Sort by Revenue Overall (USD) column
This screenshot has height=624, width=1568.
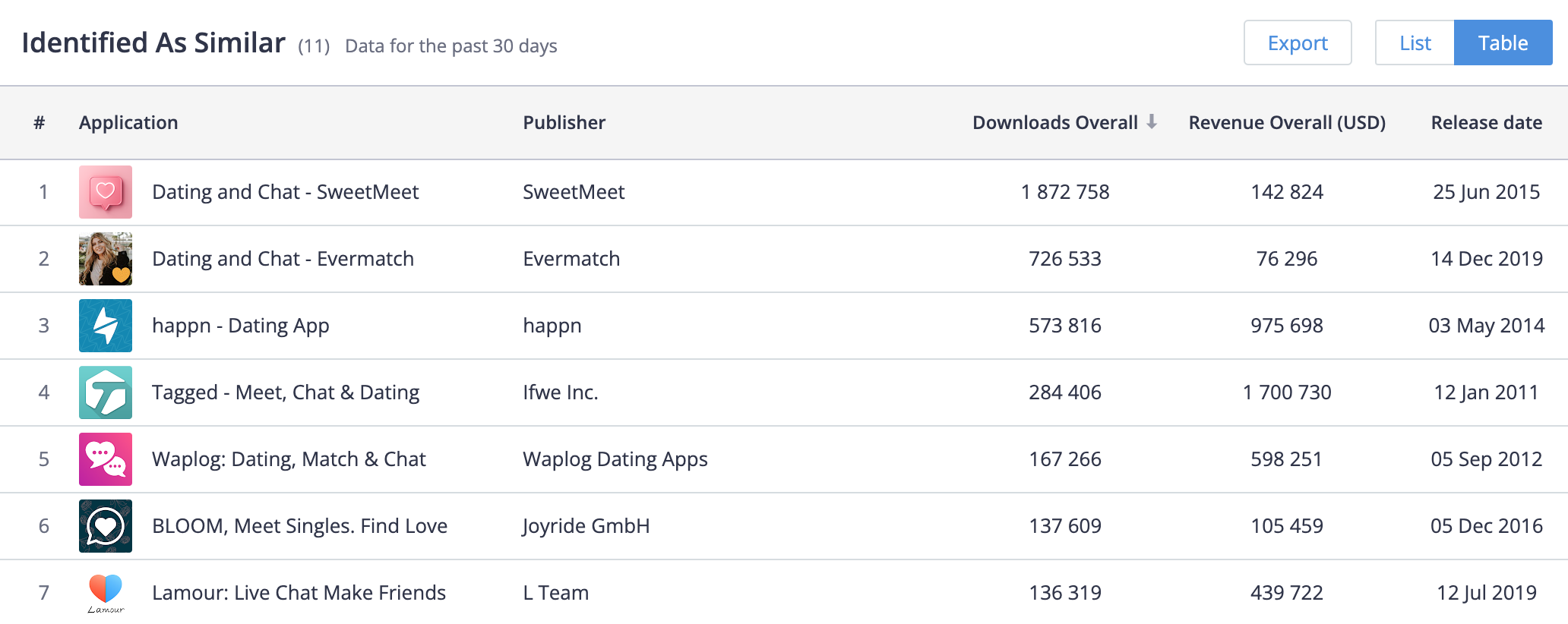point(1287,122)
